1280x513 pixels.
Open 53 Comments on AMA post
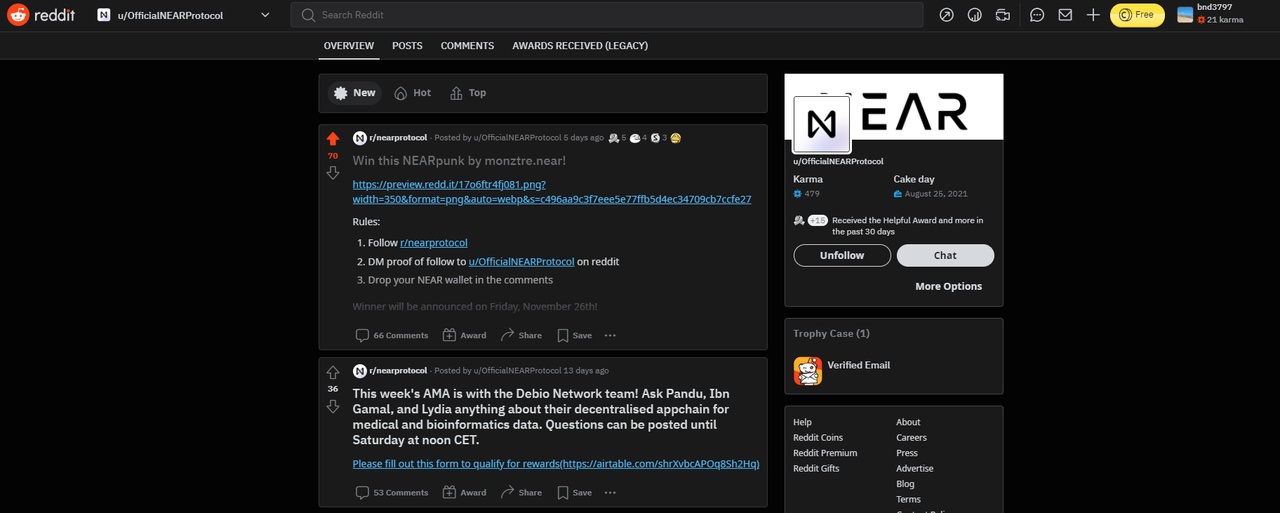pyautogui.click(x=392, y=492)
